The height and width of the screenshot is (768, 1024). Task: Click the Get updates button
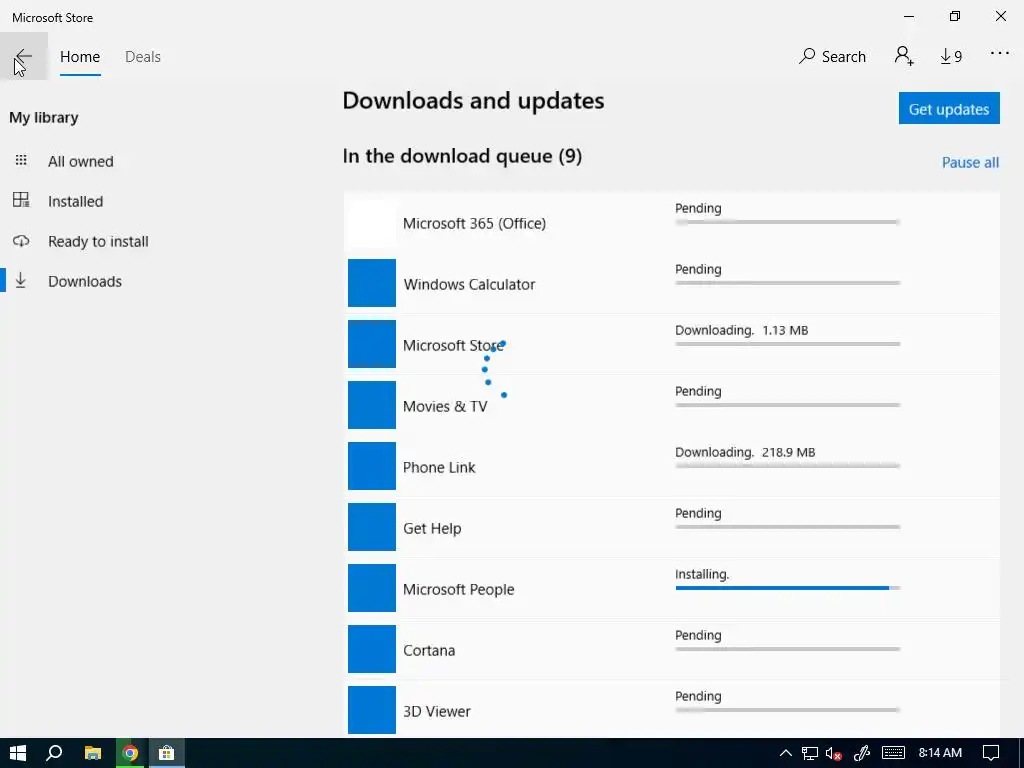(949, 108)
